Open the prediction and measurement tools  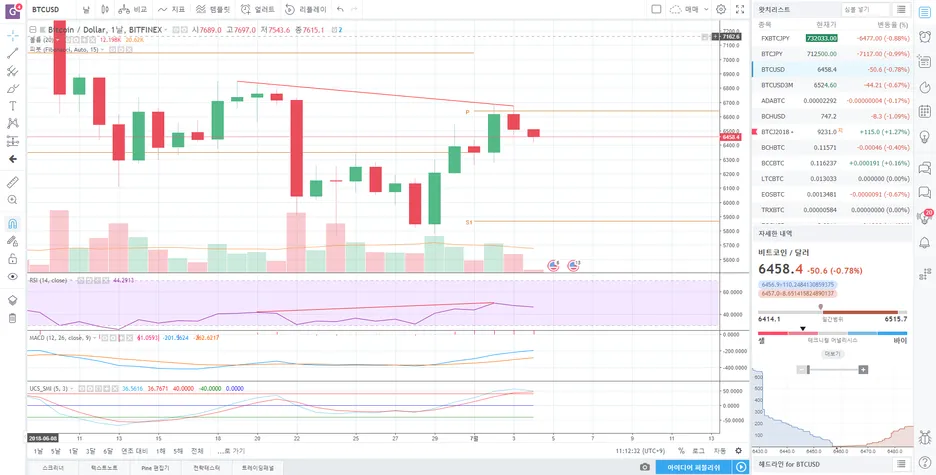(13, 141)
